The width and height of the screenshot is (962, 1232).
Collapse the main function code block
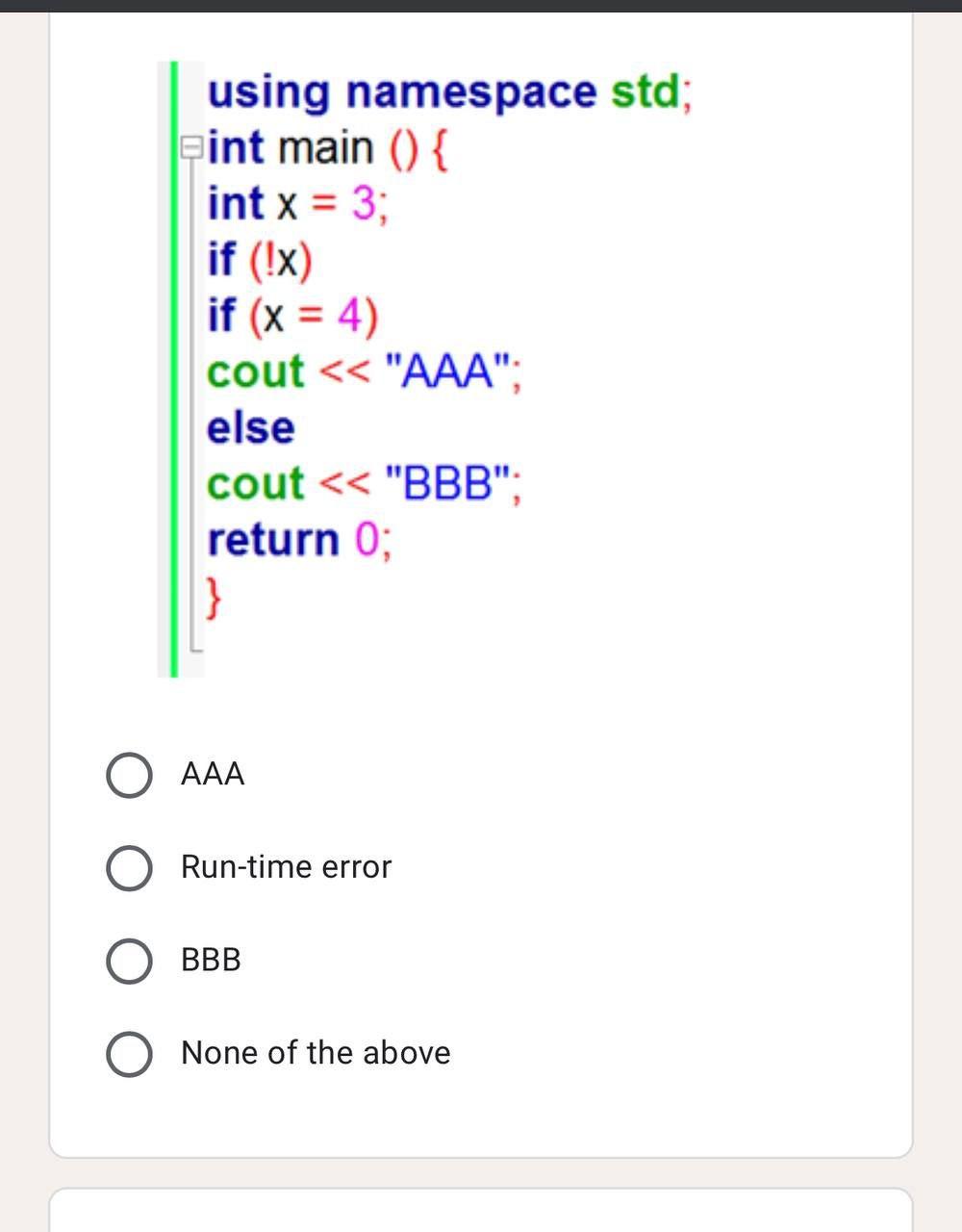click(x=191, y=146)
